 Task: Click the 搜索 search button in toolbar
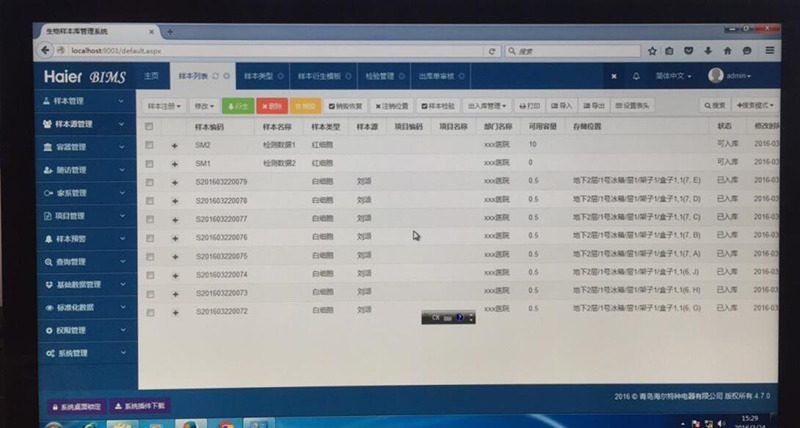pyautogui.click(x=715, y=105)
